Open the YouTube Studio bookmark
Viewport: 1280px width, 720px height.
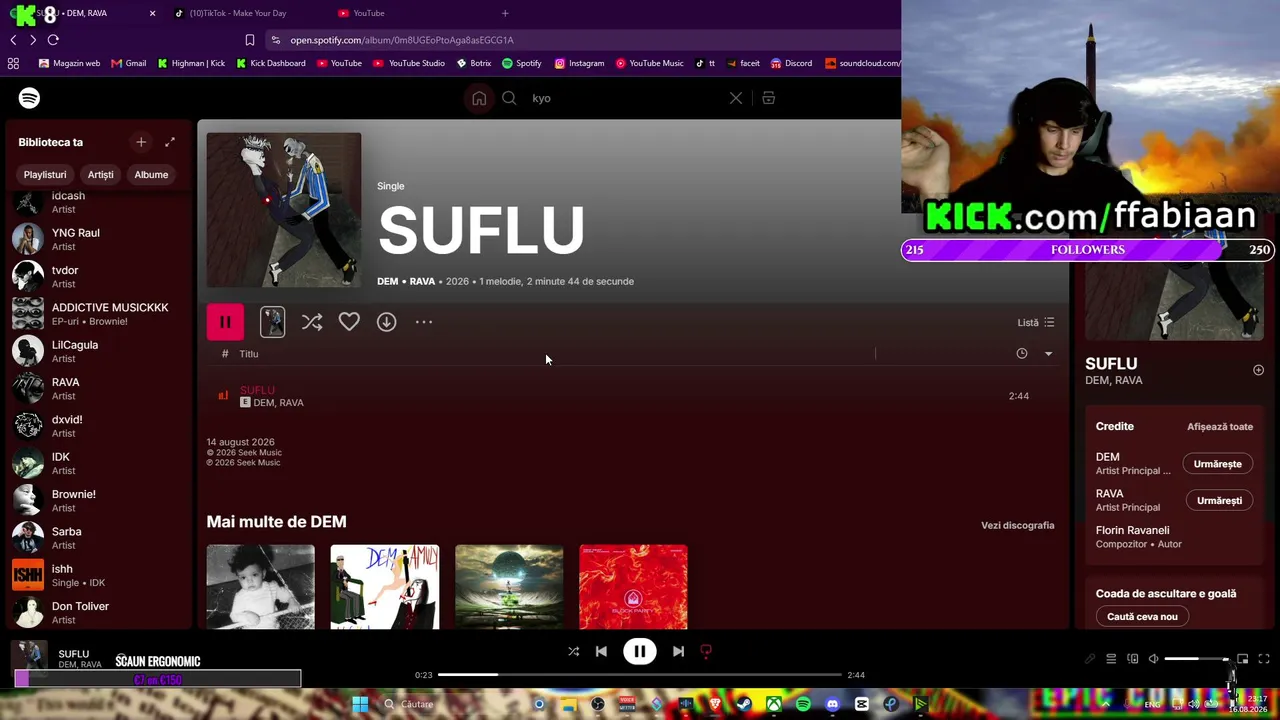tap(409, 63)
